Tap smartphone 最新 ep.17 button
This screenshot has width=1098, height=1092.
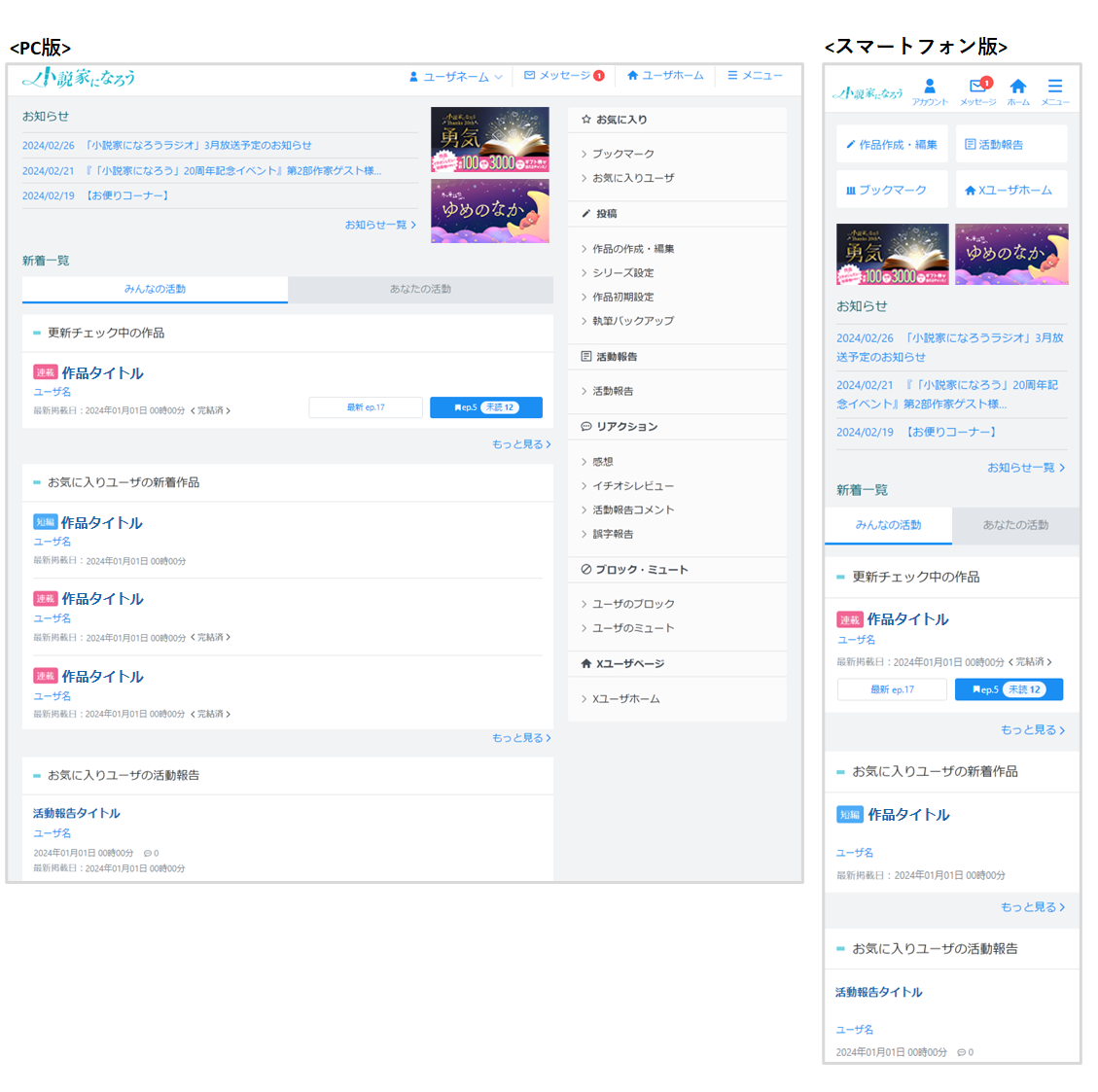[892, 689]
